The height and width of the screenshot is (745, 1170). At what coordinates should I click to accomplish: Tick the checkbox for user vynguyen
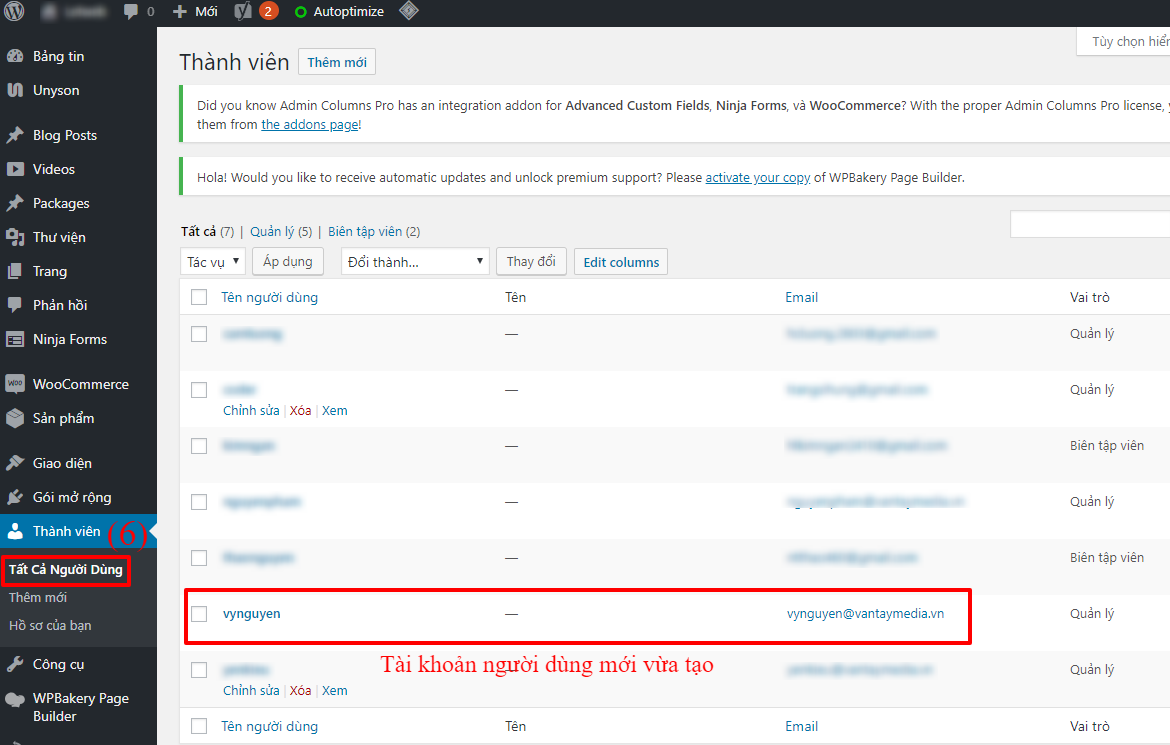(x=199, y=614)
